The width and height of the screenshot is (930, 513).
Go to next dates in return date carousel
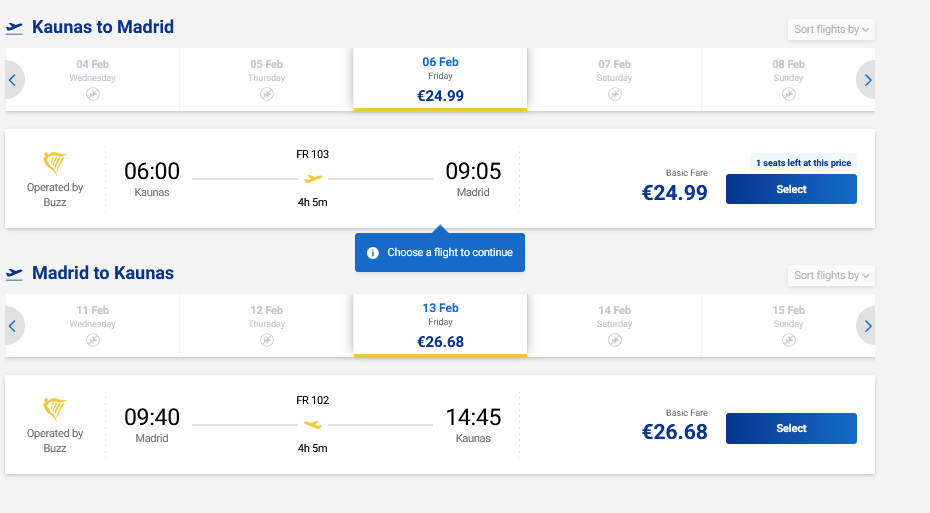pos(867,326)
